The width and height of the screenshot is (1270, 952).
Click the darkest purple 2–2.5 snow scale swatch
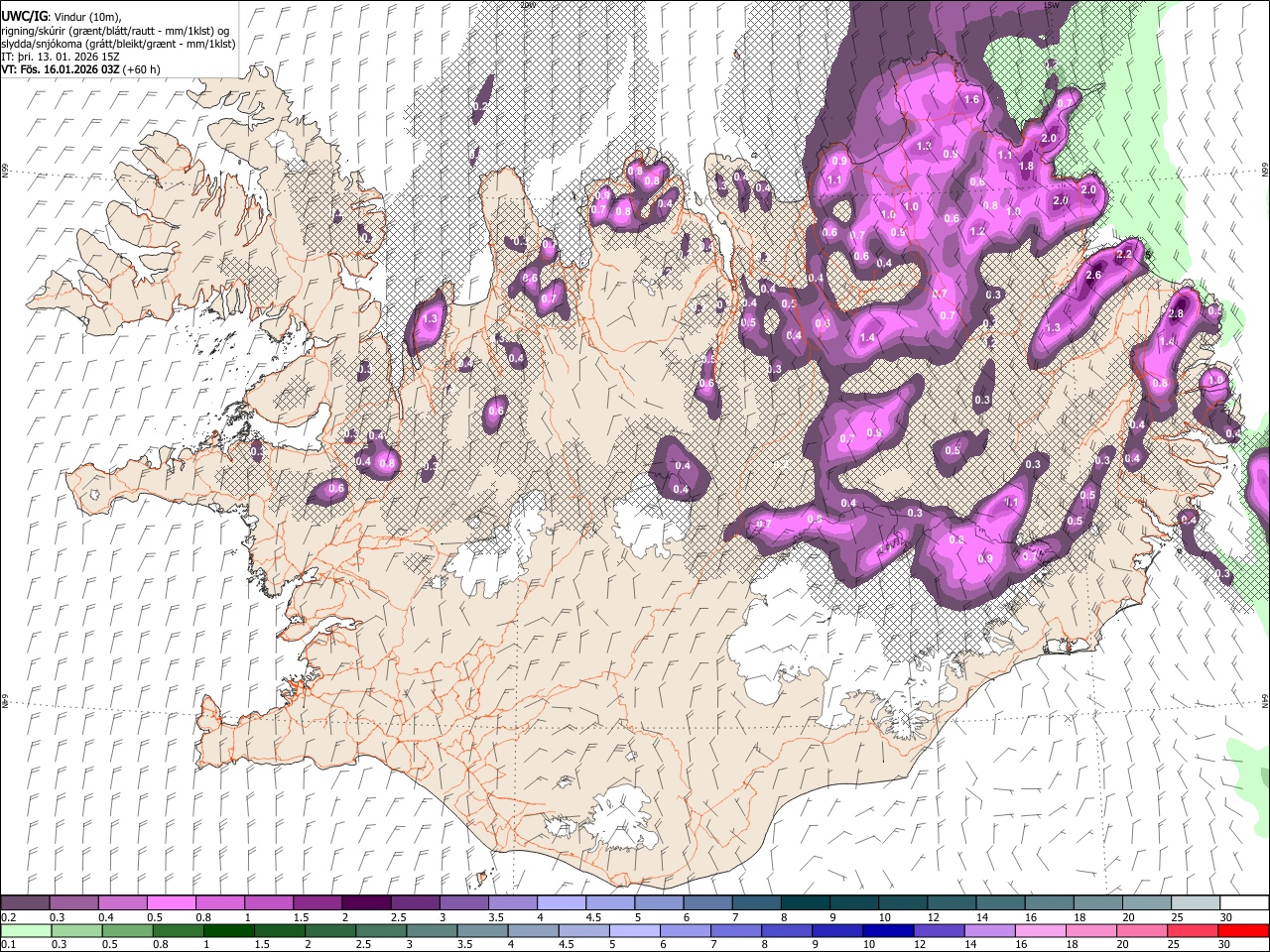(x=365, y=902)
